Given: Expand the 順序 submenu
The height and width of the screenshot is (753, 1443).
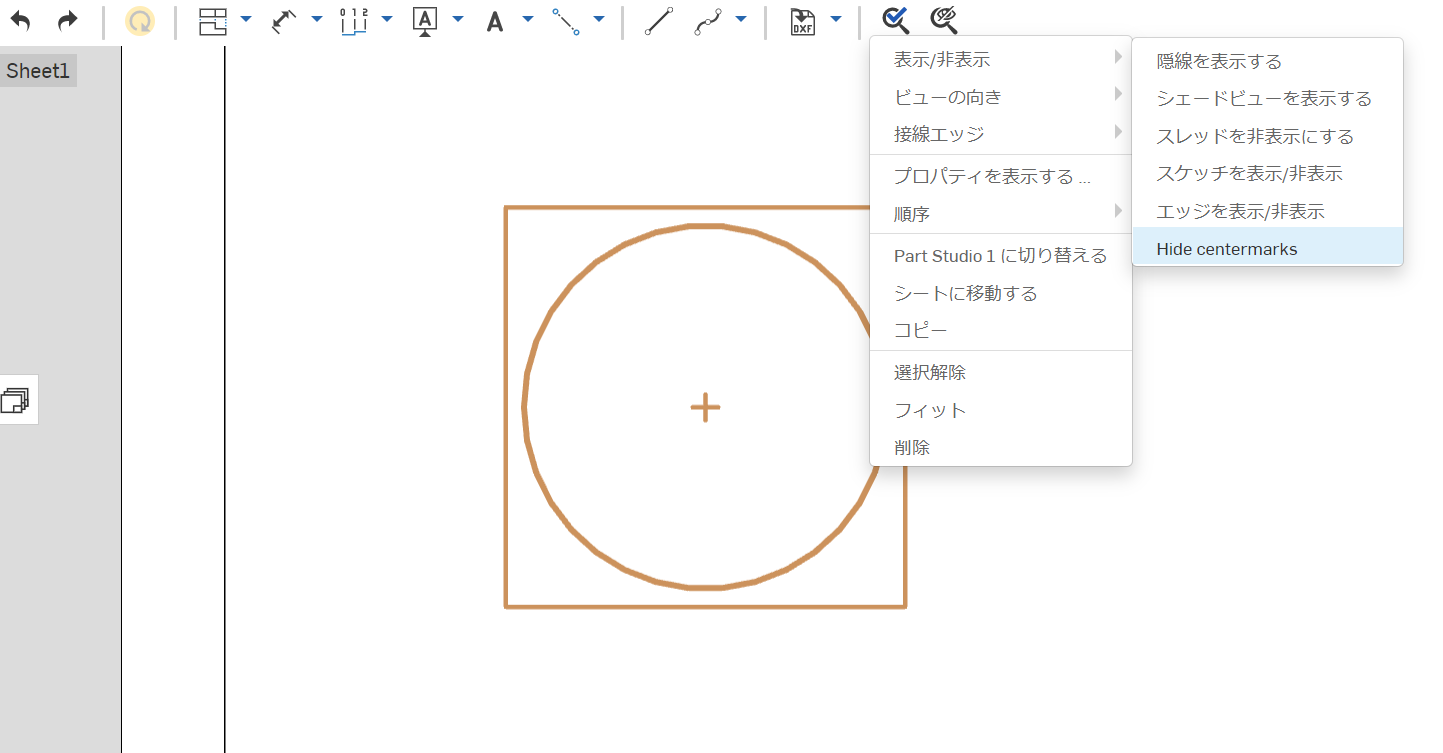Looking at the screenshot, I should pos(1001,214).
